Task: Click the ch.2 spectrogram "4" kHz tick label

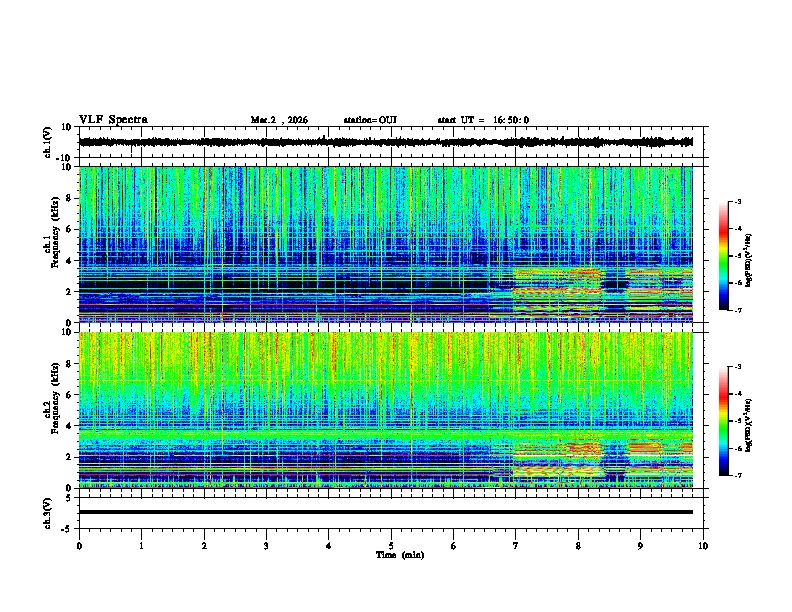Action: click(x=69, y=426)
